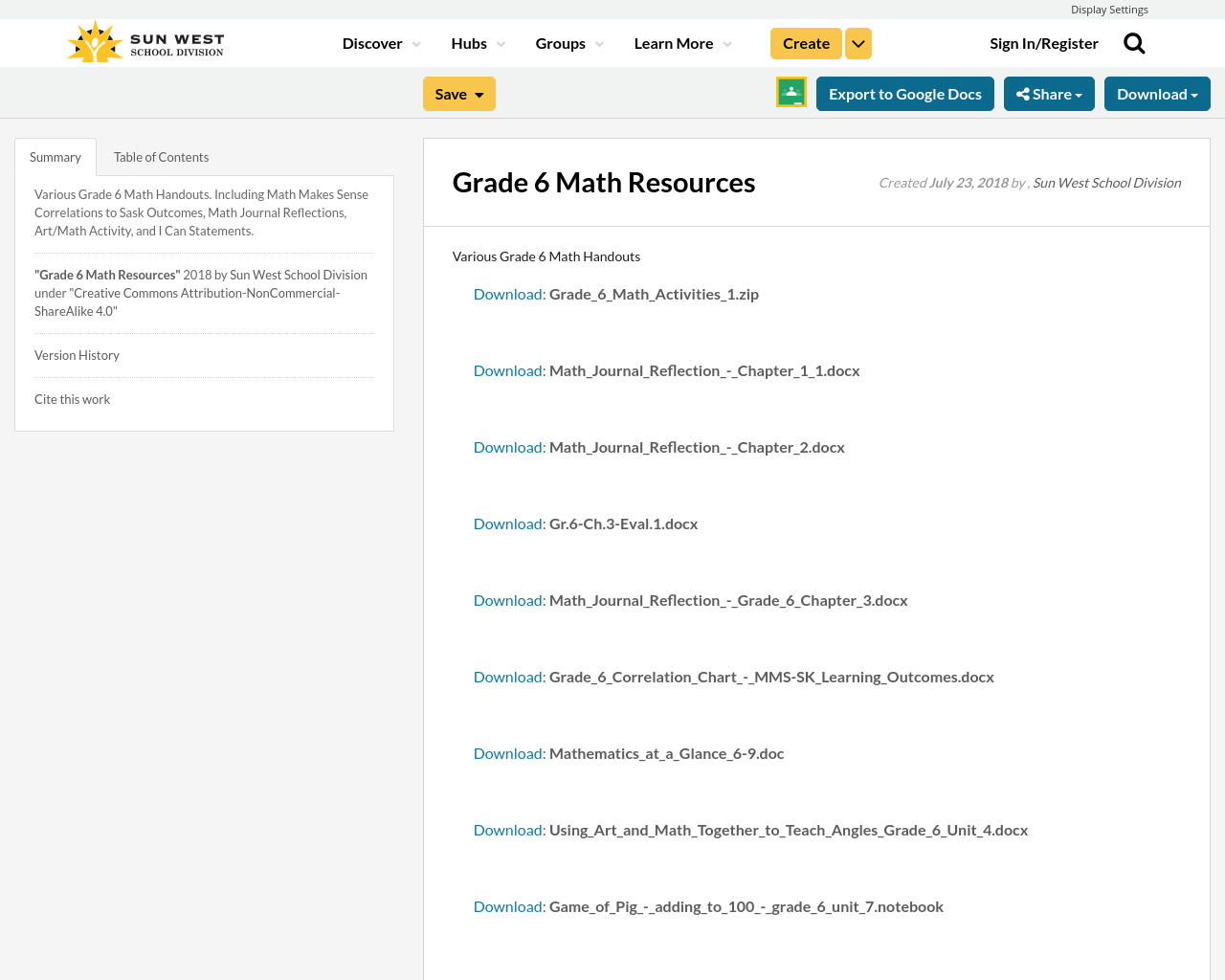Click Cite this work

pyautogui.click(x=72, y=398)
